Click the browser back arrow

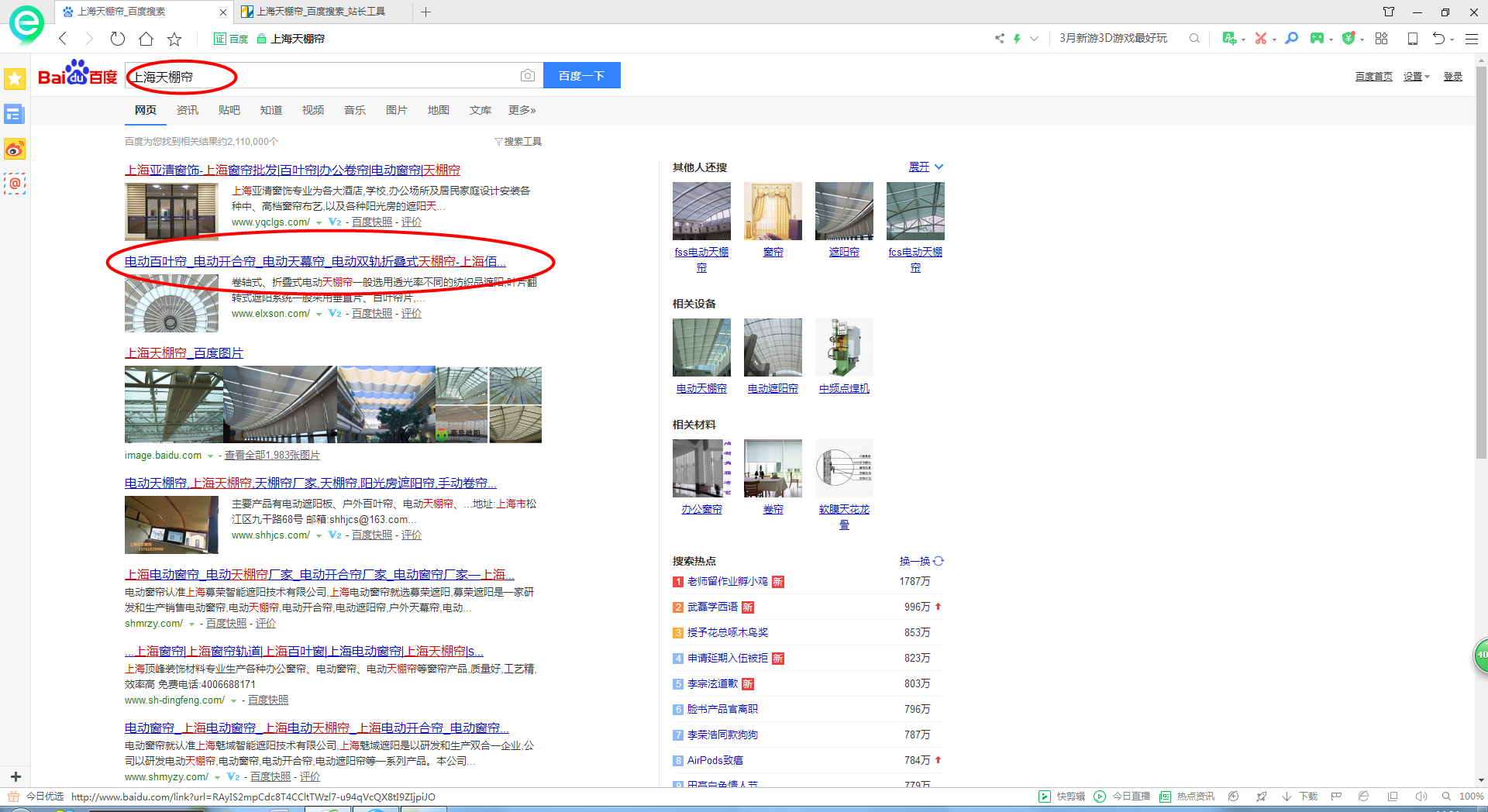[64, 39]
